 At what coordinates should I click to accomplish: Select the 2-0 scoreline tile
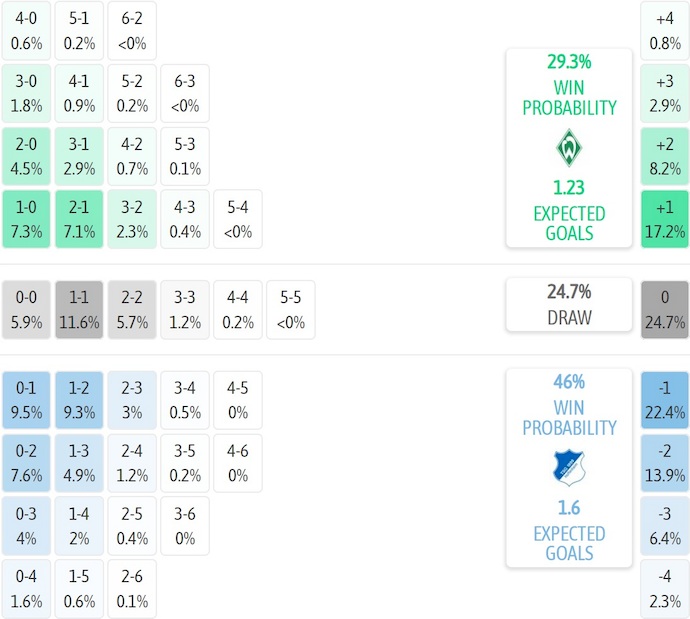(26, 155)
